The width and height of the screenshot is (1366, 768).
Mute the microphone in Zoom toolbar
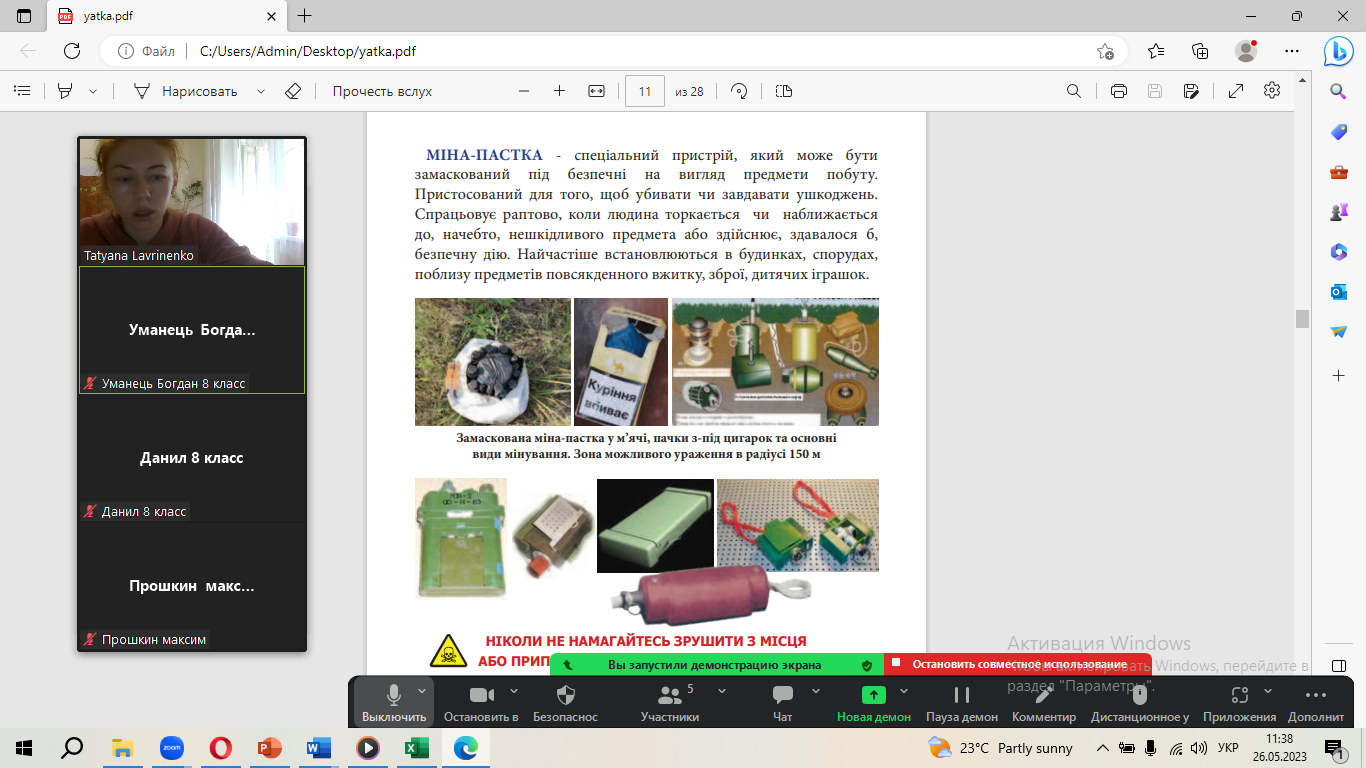(394, 701)
